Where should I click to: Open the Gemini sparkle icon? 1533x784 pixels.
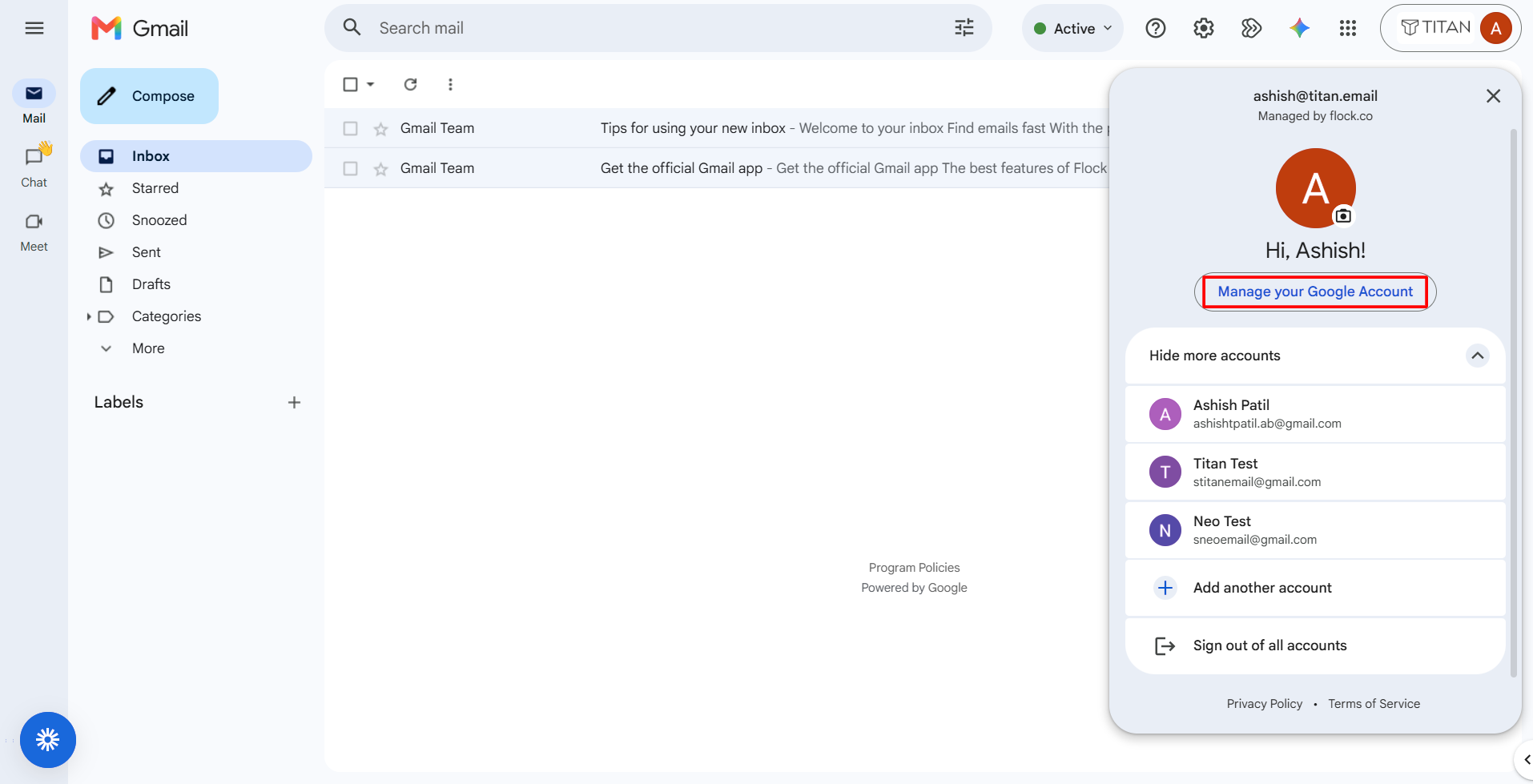pyautogui.click(x=1300, y=28)
